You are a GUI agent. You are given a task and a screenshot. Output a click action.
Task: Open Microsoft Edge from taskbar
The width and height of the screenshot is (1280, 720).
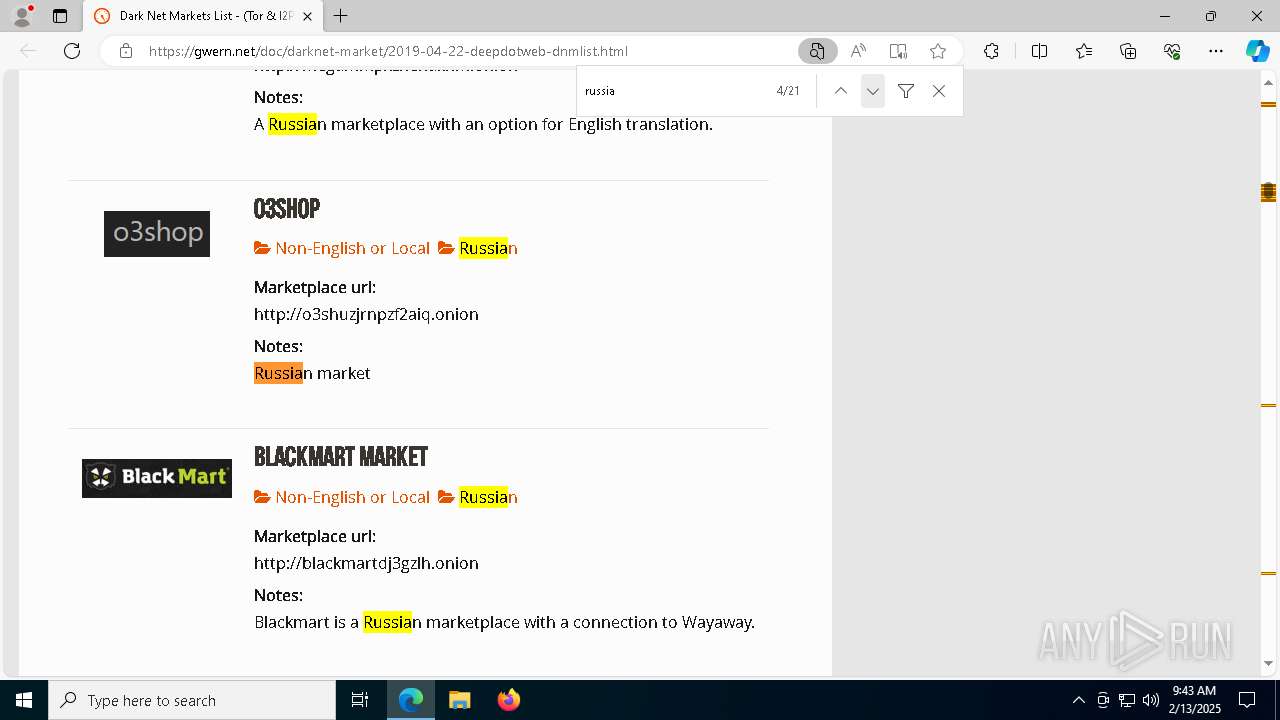[411, 700]
